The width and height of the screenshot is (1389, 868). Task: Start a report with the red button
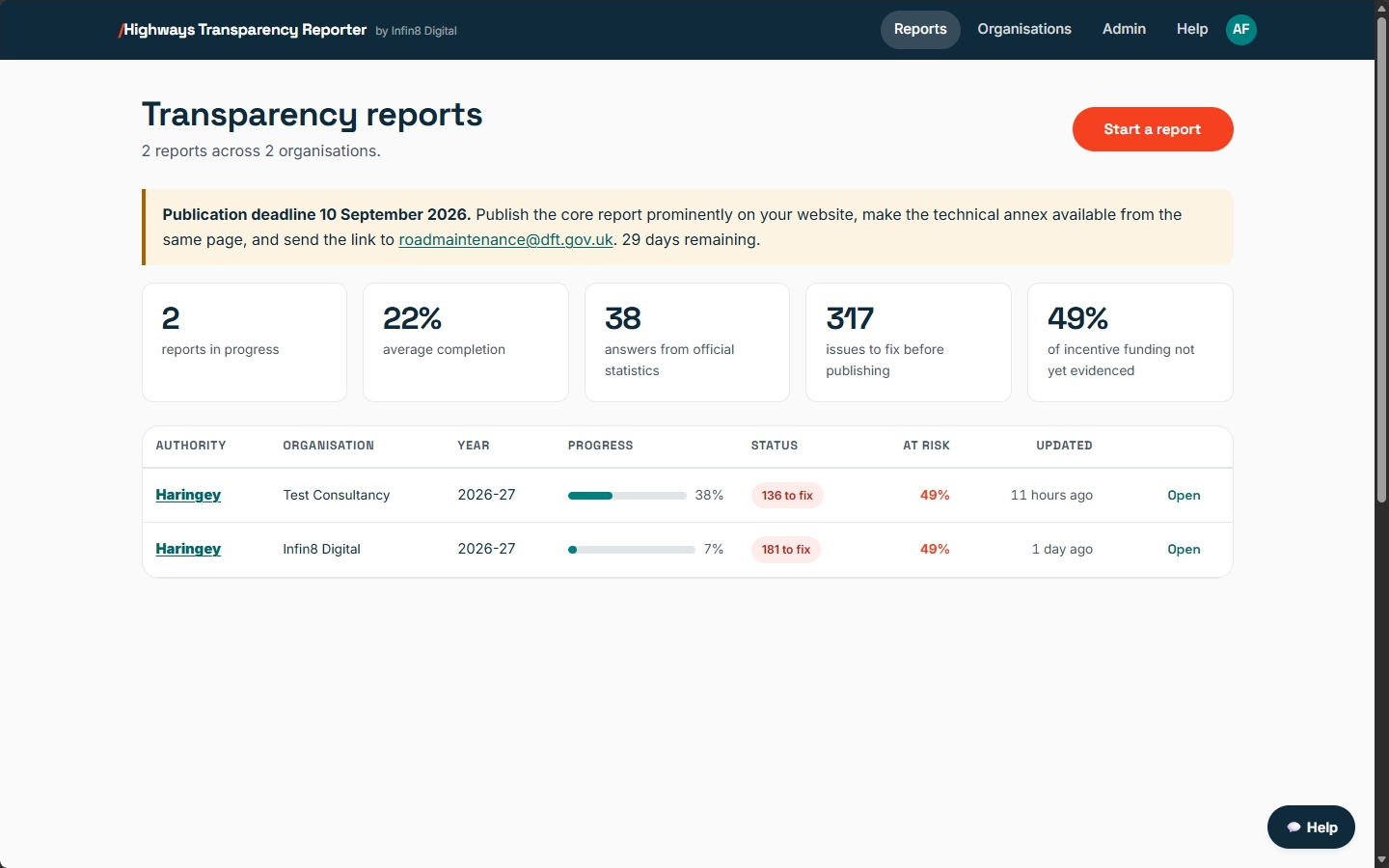pyautogui.click(x=1153, y=129)
